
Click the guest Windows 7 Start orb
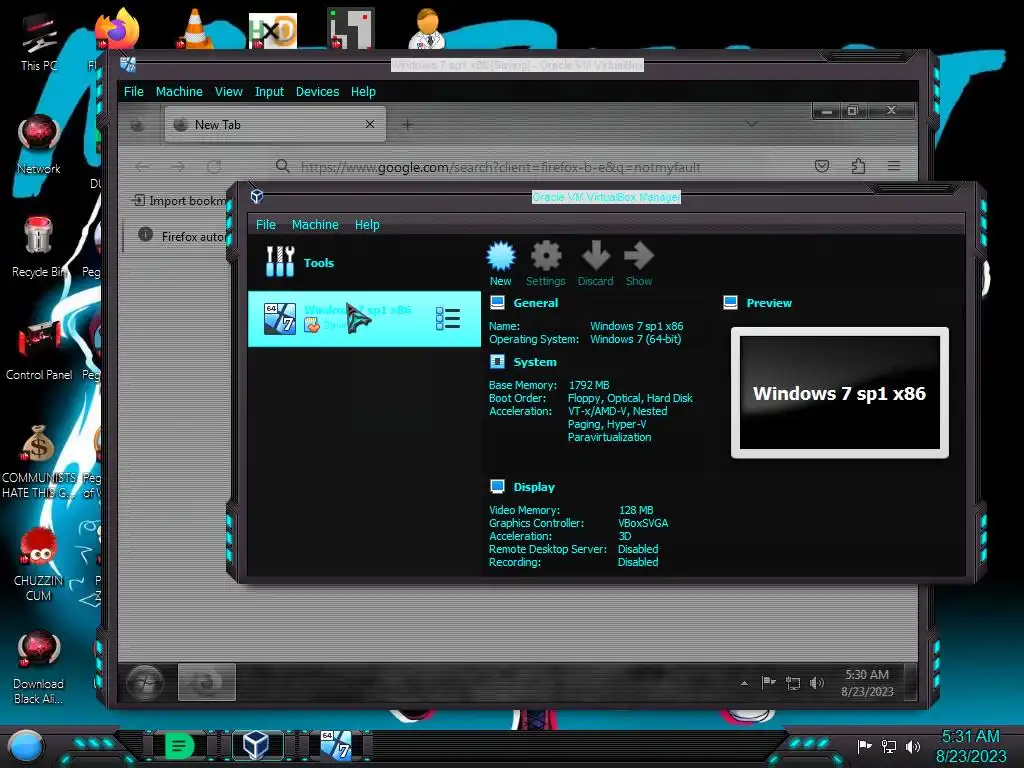pos(145,683)
